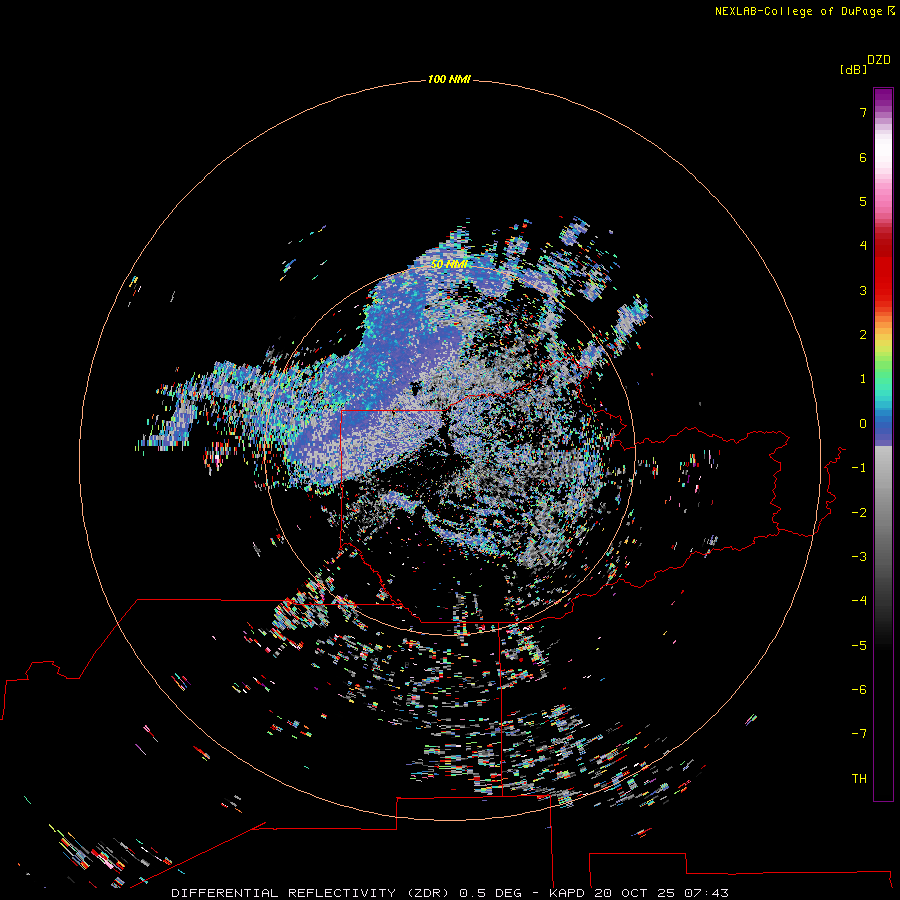
Task: Click the legend value -6 label
Action: [859, 690]
